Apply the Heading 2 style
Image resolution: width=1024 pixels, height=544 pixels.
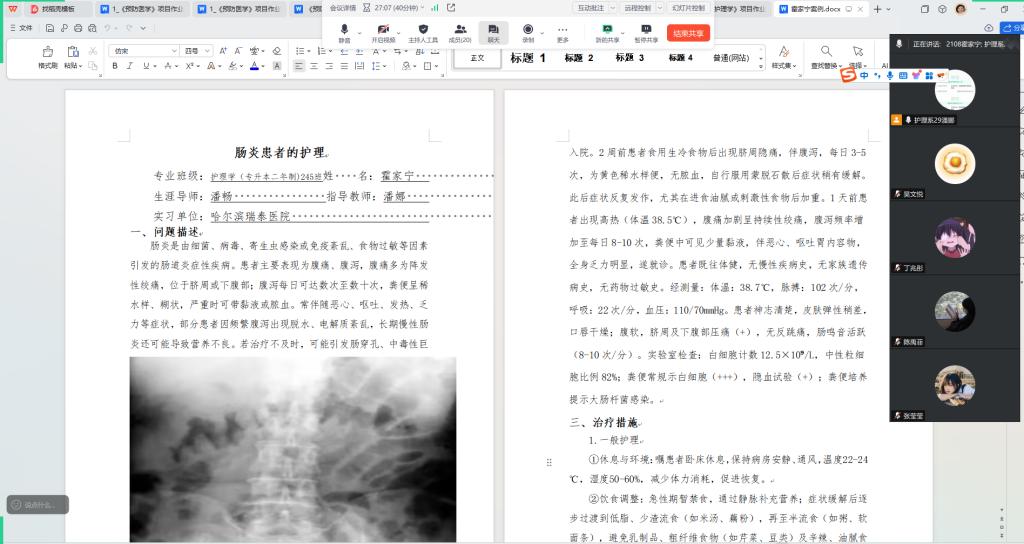pyautogui.click(x=579, y=58)
